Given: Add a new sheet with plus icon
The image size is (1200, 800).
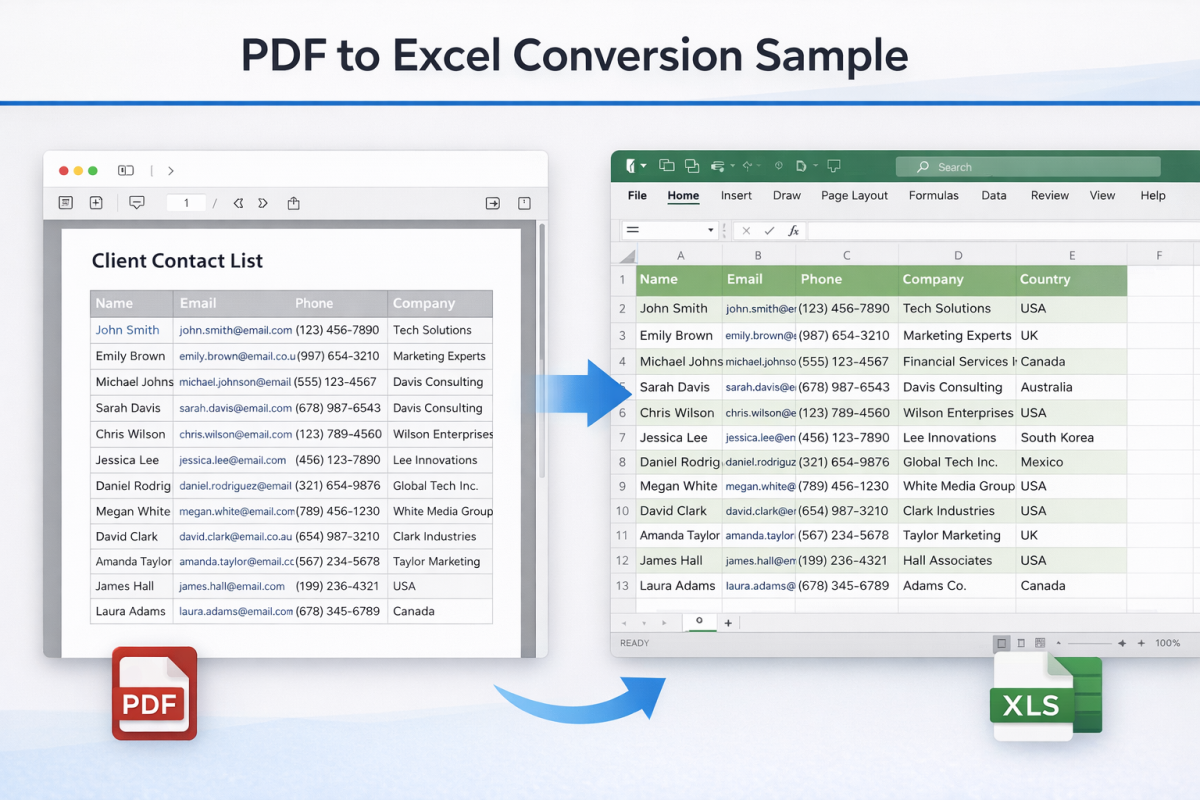Looking at the screenshot, I should coord(728,623).
